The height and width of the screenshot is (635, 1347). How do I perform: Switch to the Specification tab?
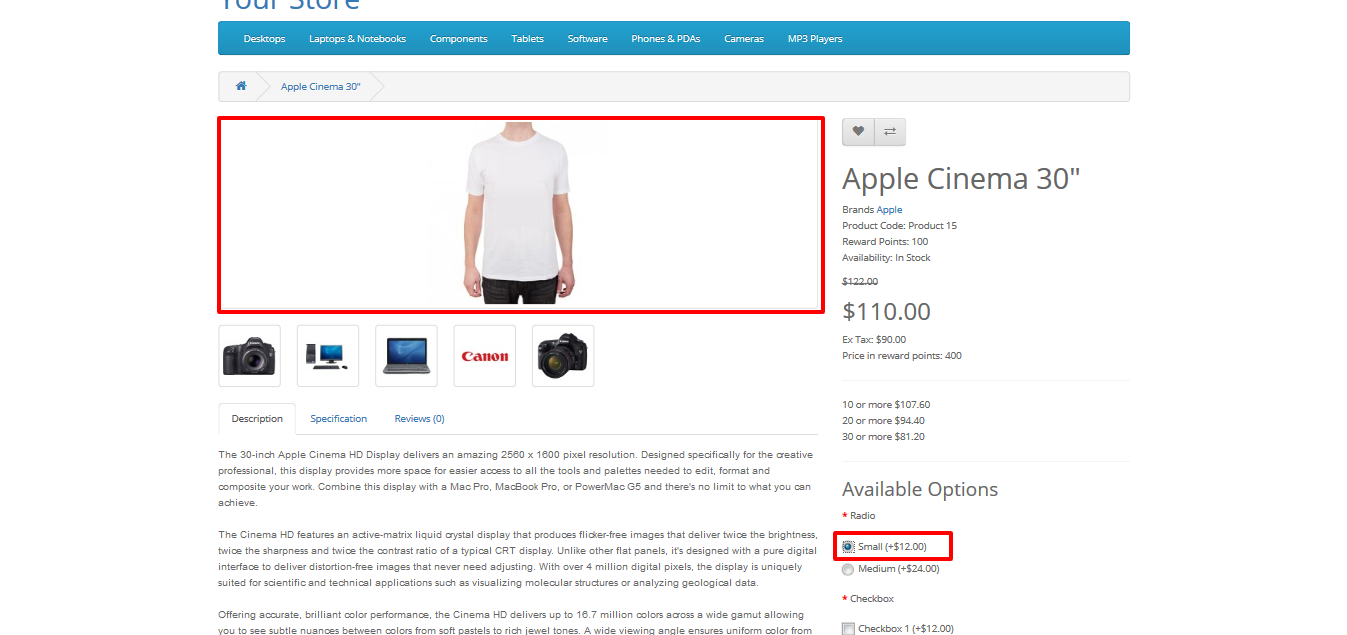click(x=339, y=419)
